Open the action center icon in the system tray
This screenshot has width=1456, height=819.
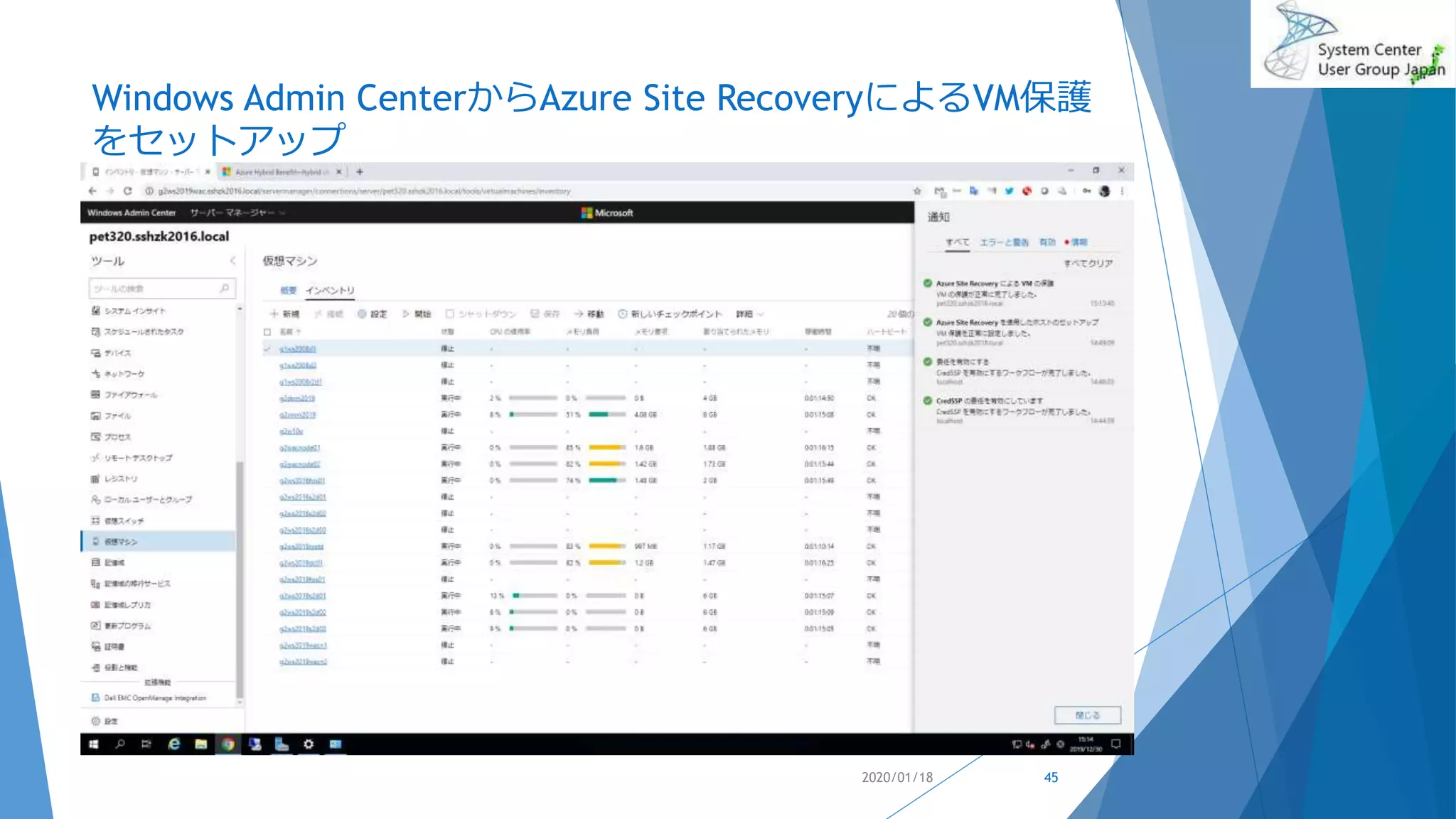coord(1115,744)
